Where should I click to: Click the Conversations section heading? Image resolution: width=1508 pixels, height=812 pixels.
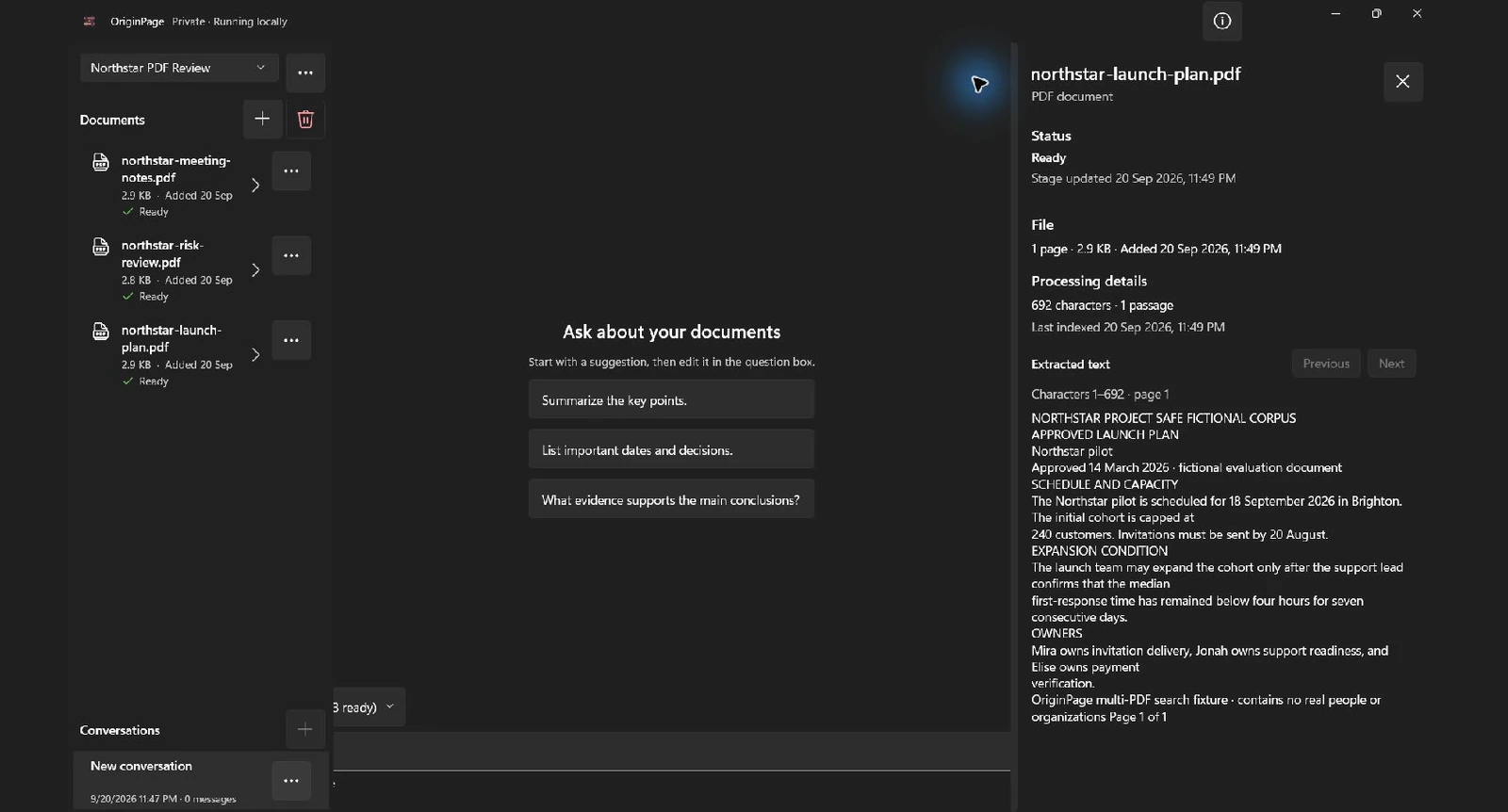tap(120, 730)
